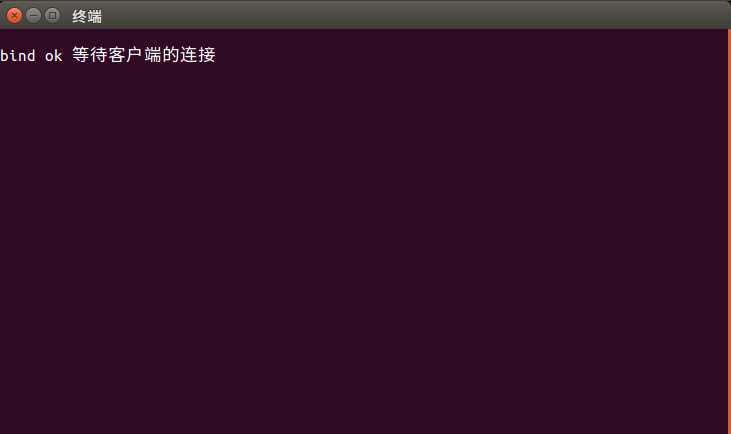731x434 pixels.
Task: Click the character 待 in the output
Action: (x=99, y=55)
